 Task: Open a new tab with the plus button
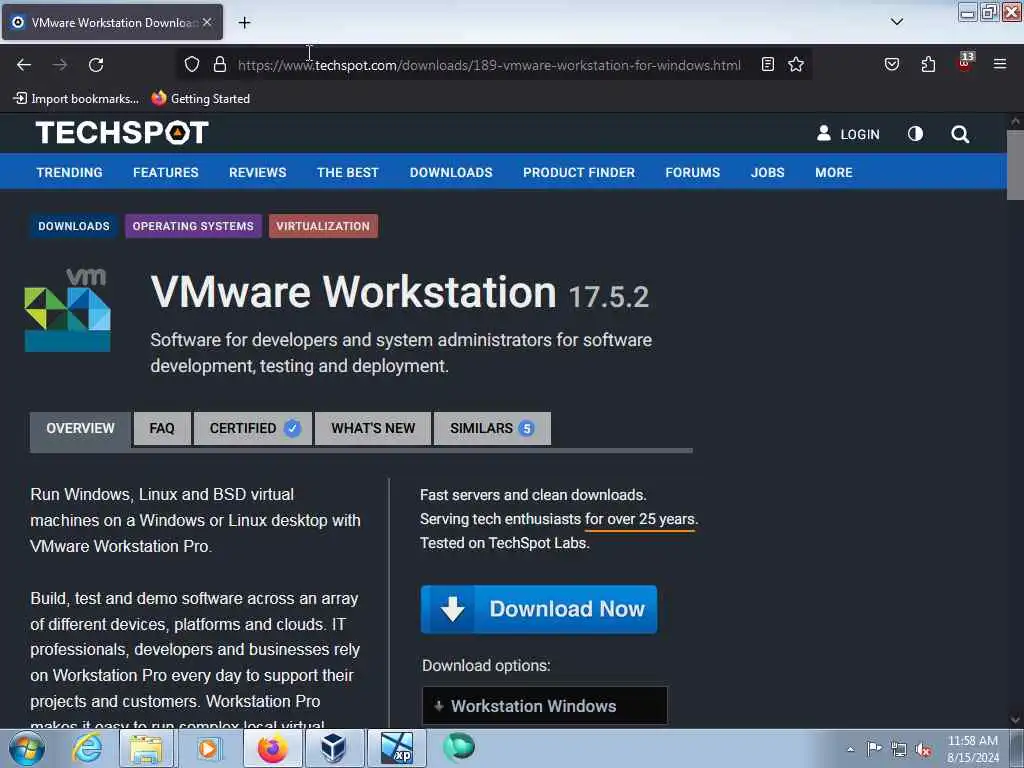coord(244,23)
